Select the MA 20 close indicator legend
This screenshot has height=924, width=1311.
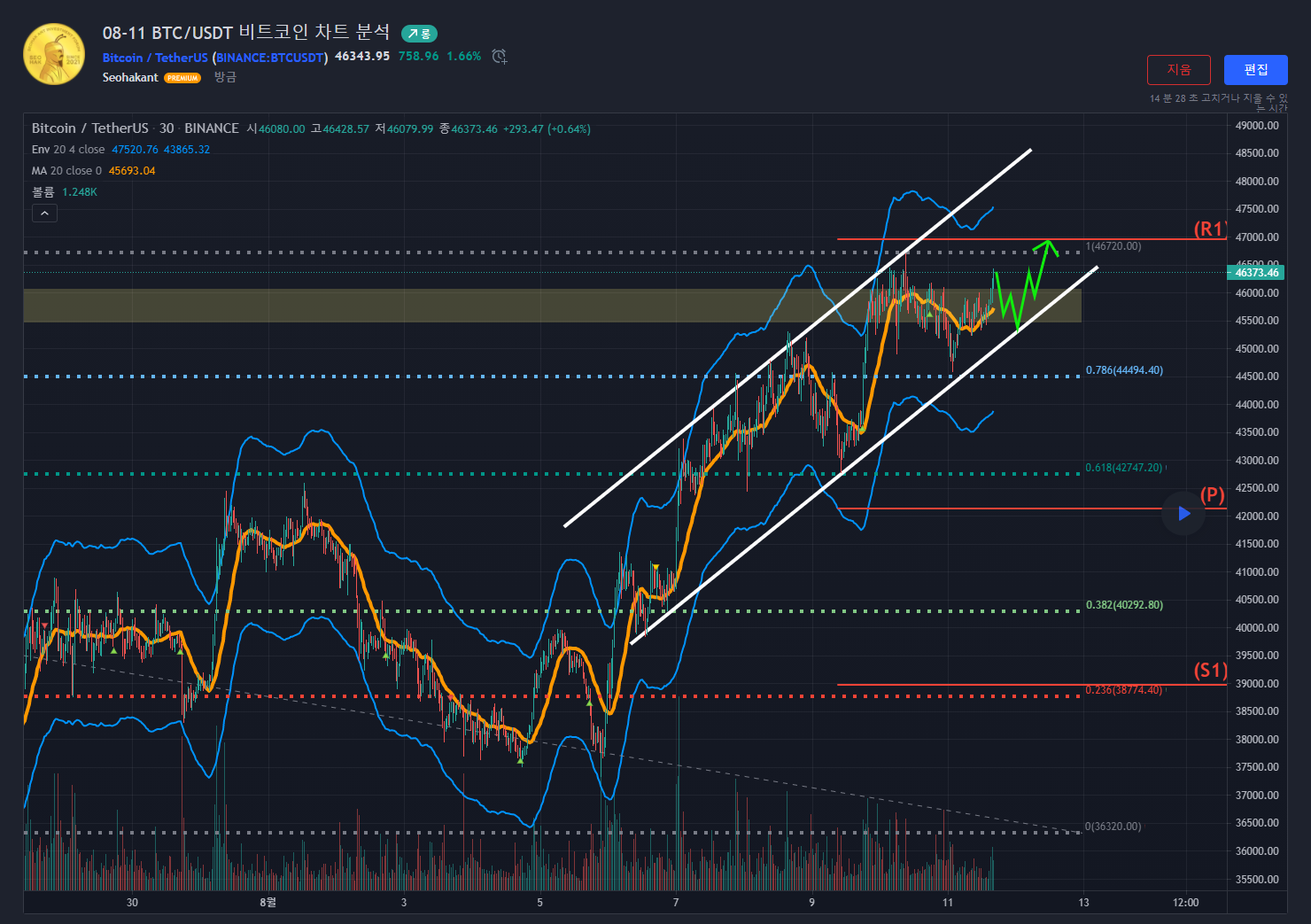66,171
